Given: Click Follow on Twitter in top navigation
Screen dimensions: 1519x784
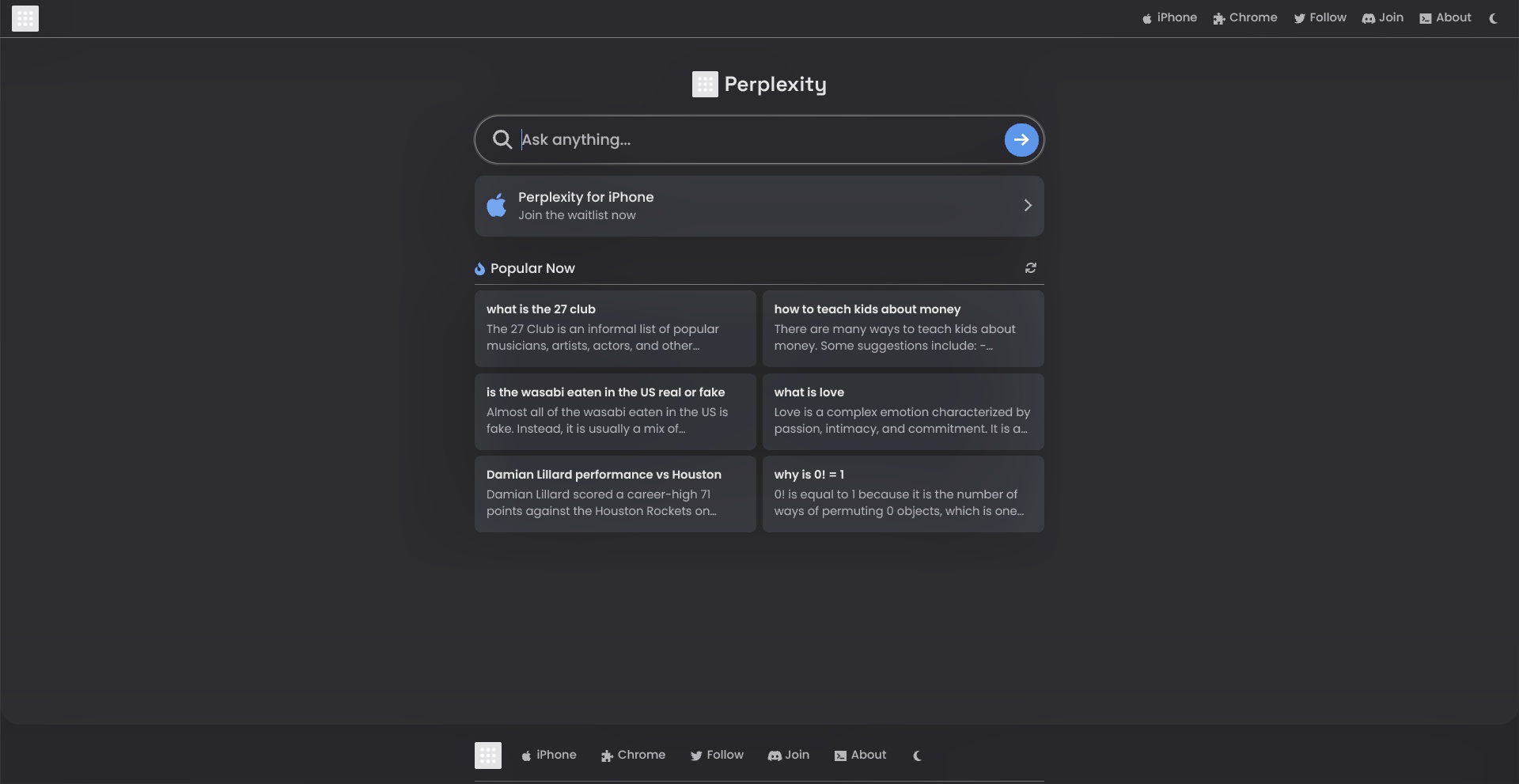Looking at the screenshot, I should 1320,18.
